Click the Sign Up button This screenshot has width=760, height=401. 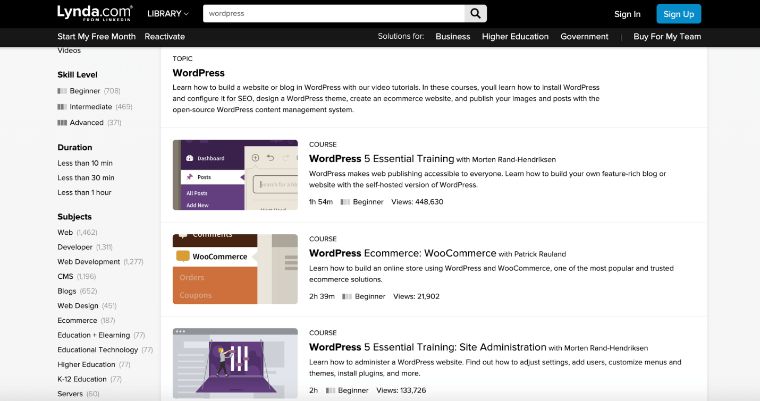click(678, 14)
